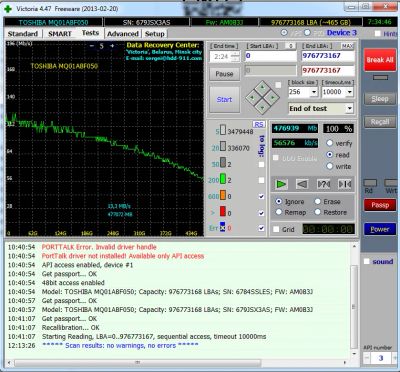Click the Rd indicator lamp
This screenshot has width=400, height=372.
point(370,183)
